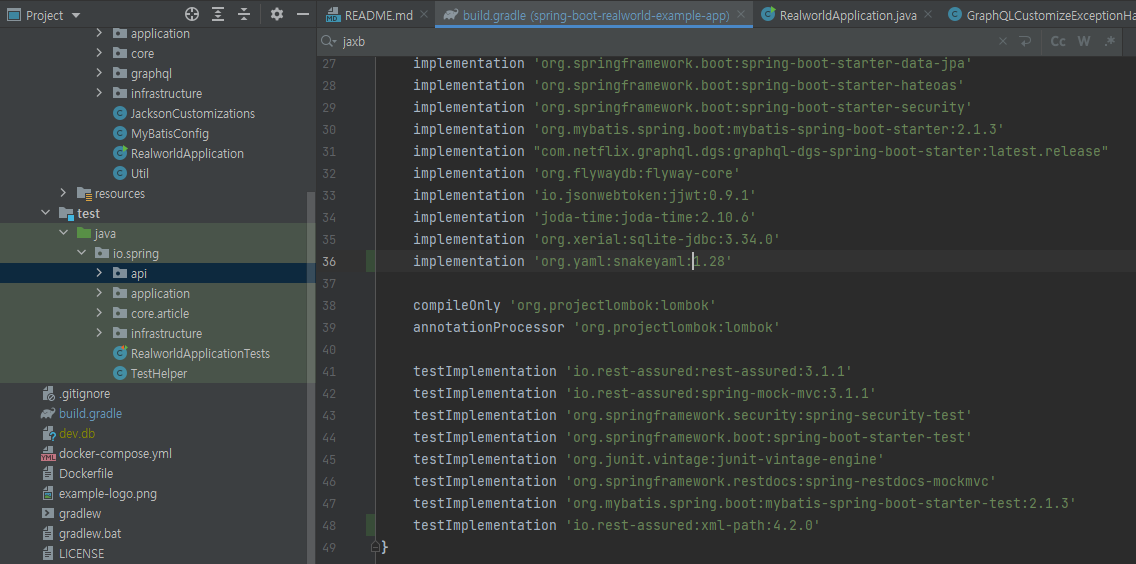1136x564 pixels.
Task: Open Project panel settings gear
Action: click(277, 14)
